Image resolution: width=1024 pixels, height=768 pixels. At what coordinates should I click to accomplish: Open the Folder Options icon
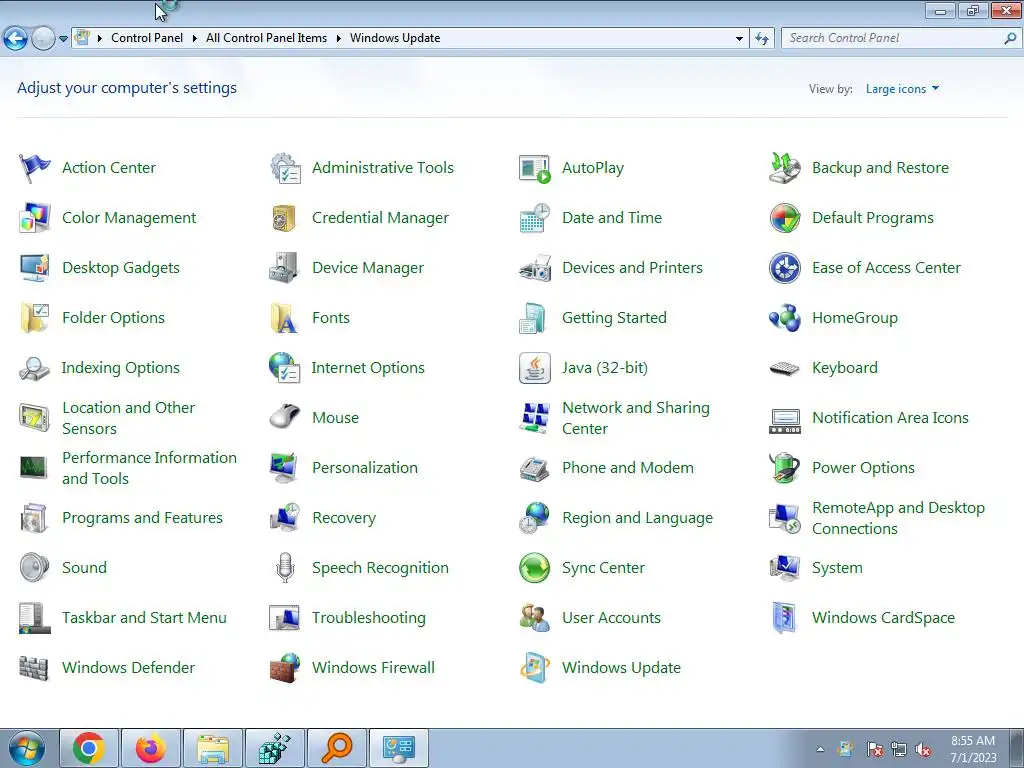[34, 318]
